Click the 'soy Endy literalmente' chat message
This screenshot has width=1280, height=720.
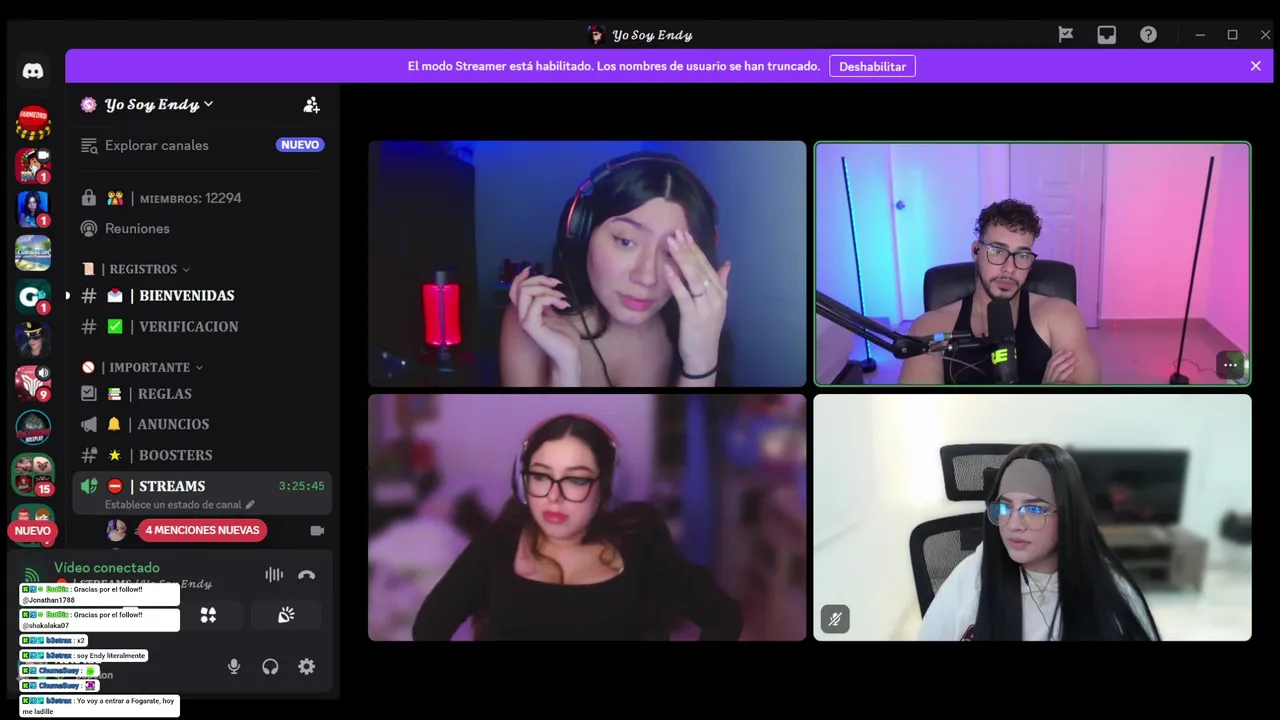[x=84, y=655]
